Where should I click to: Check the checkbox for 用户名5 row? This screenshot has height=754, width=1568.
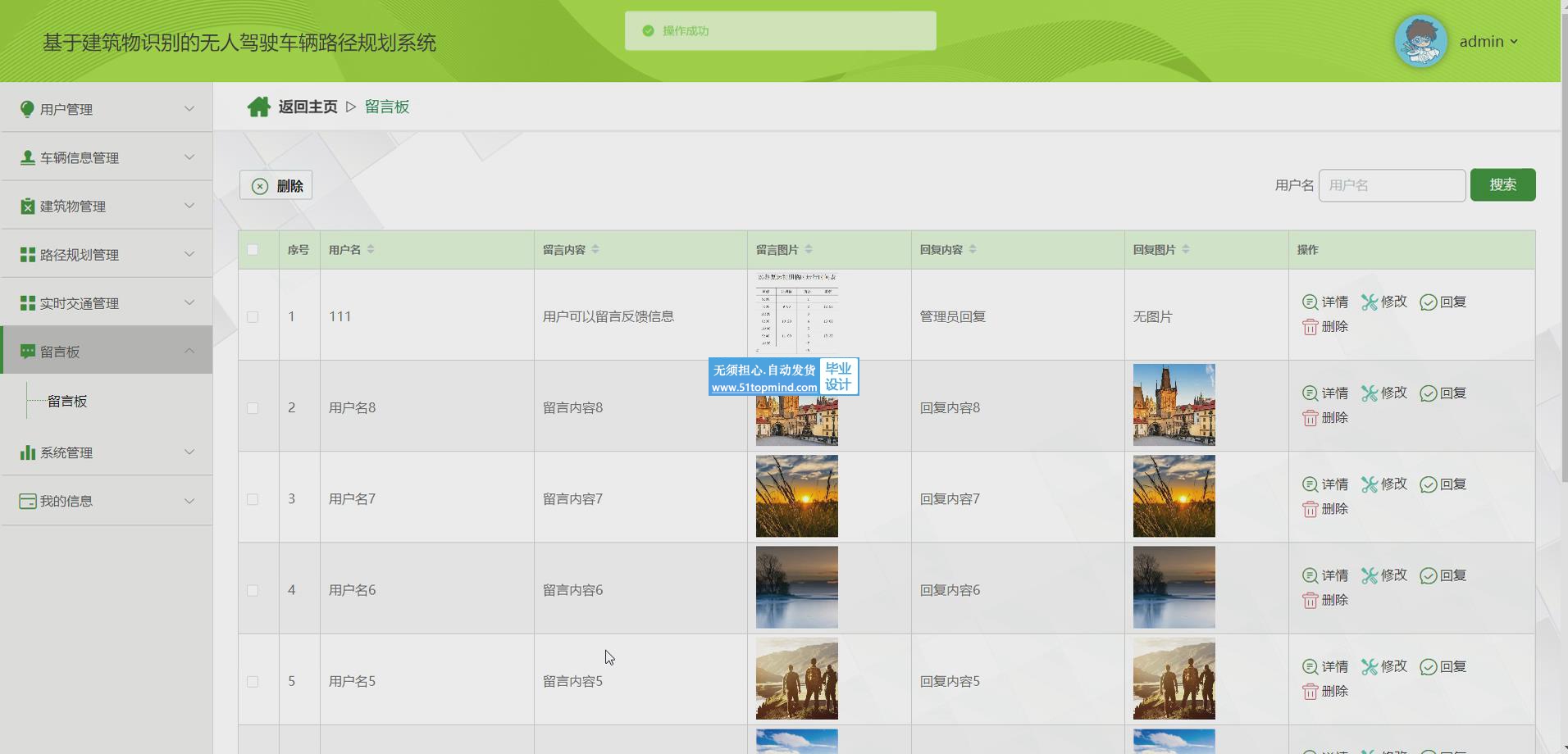click(x=253, y=681)
